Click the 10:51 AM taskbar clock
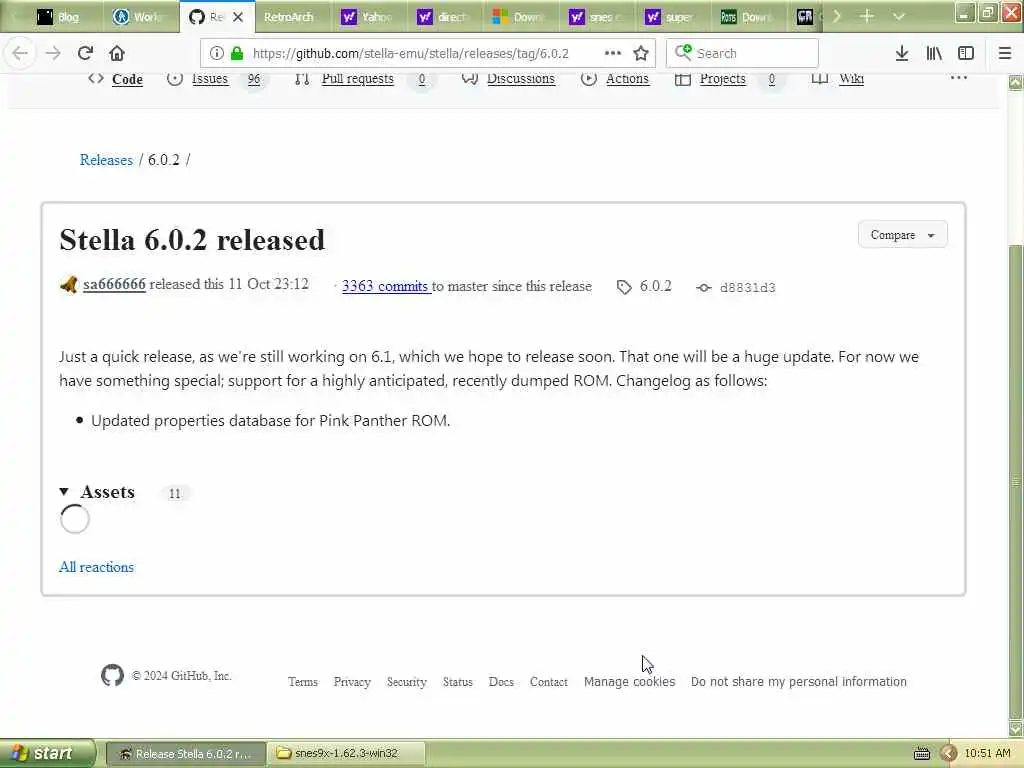 (987, 754)
